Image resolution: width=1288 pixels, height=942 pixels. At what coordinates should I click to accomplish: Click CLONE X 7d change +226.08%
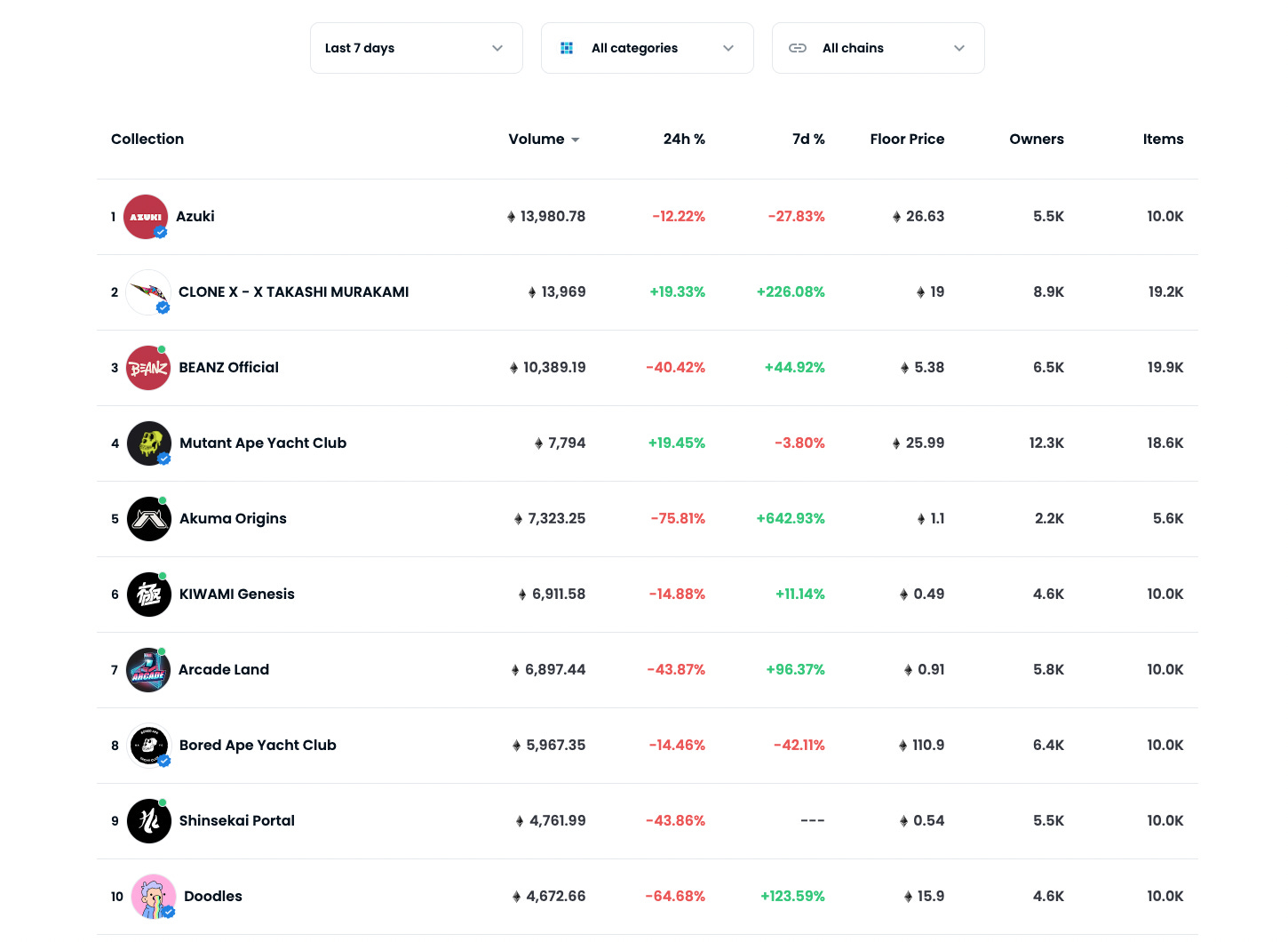791,292
